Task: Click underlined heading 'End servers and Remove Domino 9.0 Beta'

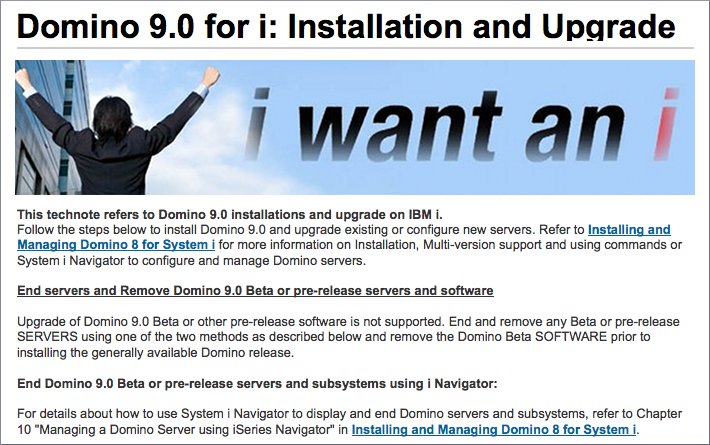Action: coord(255,291)
